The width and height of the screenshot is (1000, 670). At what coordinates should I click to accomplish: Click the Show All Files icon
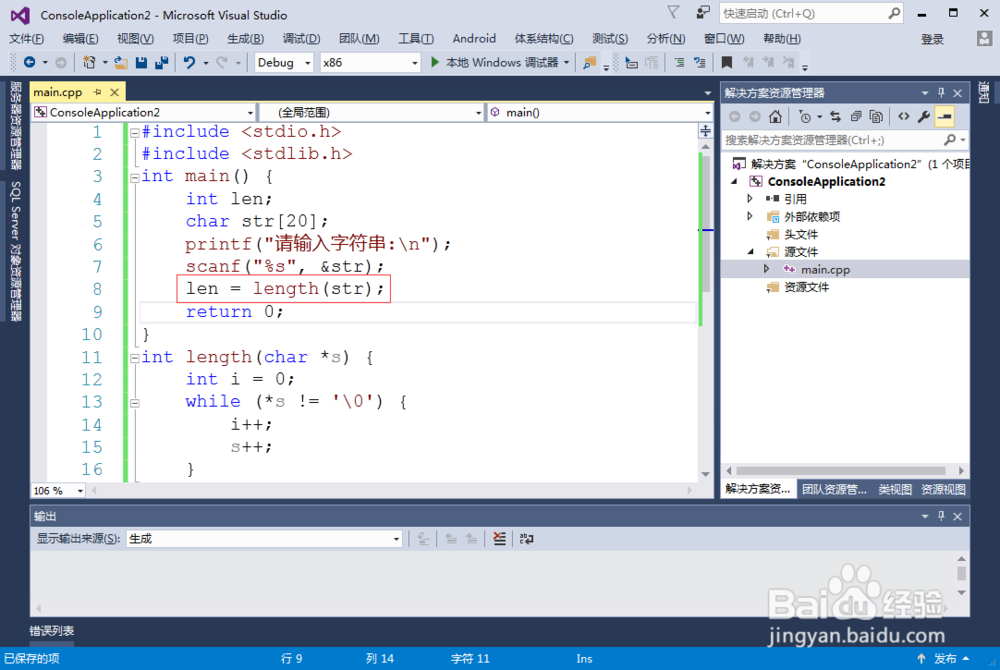click(876, 117)
